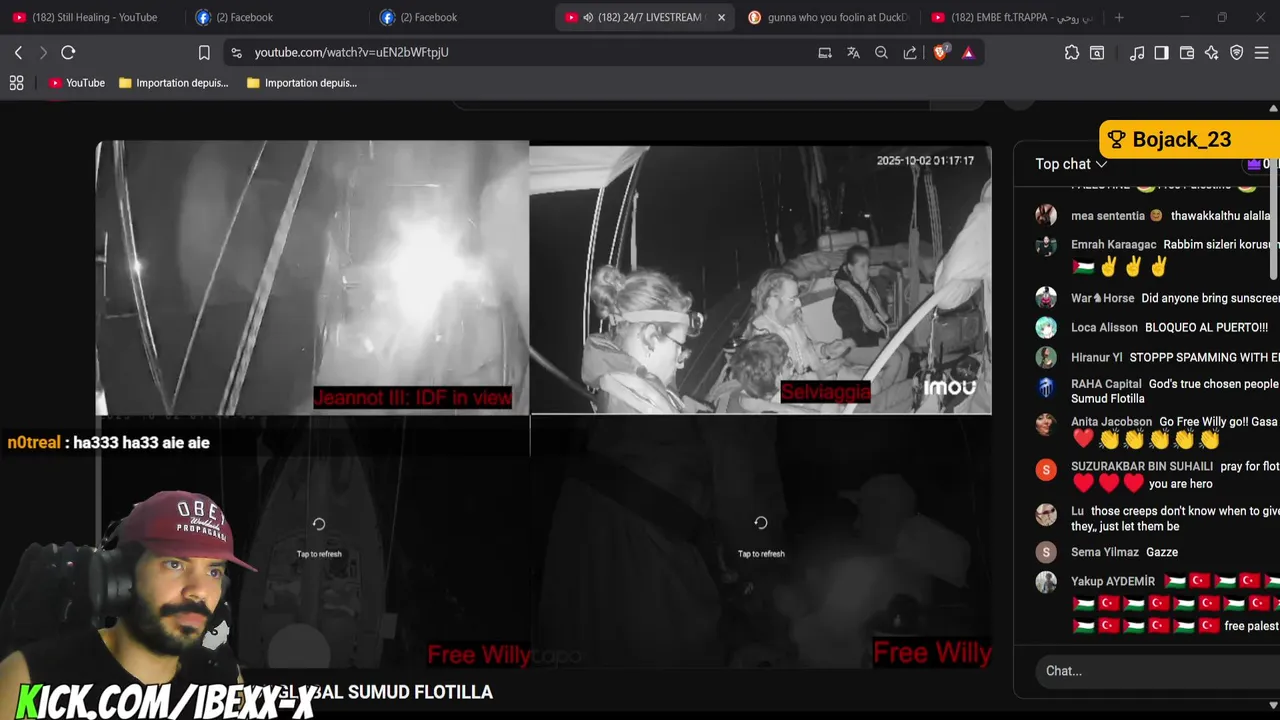Switch to the gunna who you foolin tab

[x=828, y=17]
